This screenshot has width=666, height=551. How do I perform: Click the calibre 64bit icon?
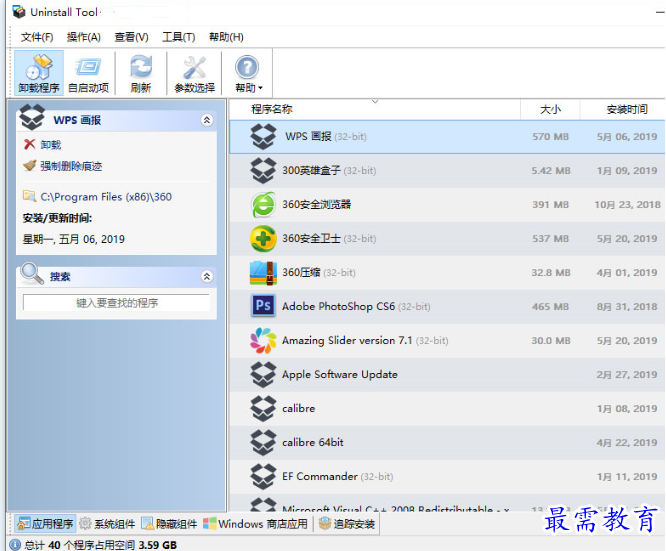pos(263,442)
